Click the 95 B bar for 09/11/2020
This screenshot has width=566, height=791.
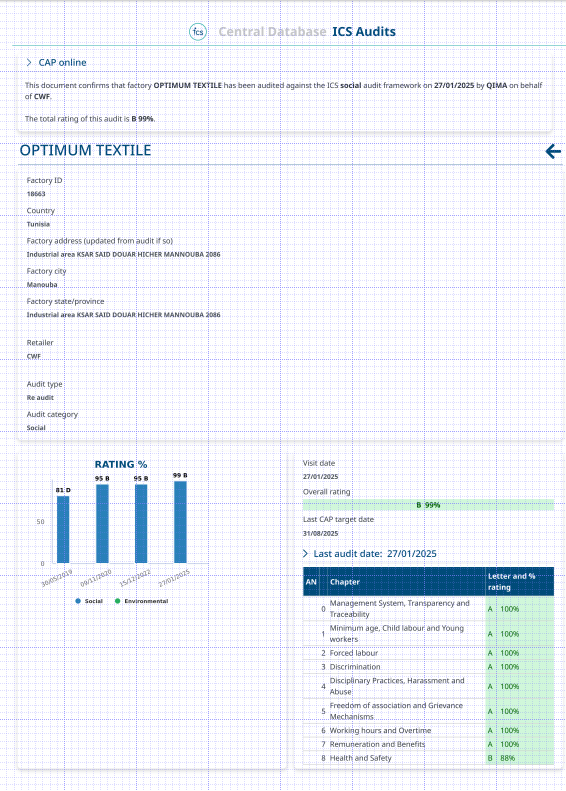pyautogui.click(x=102, y=524)
